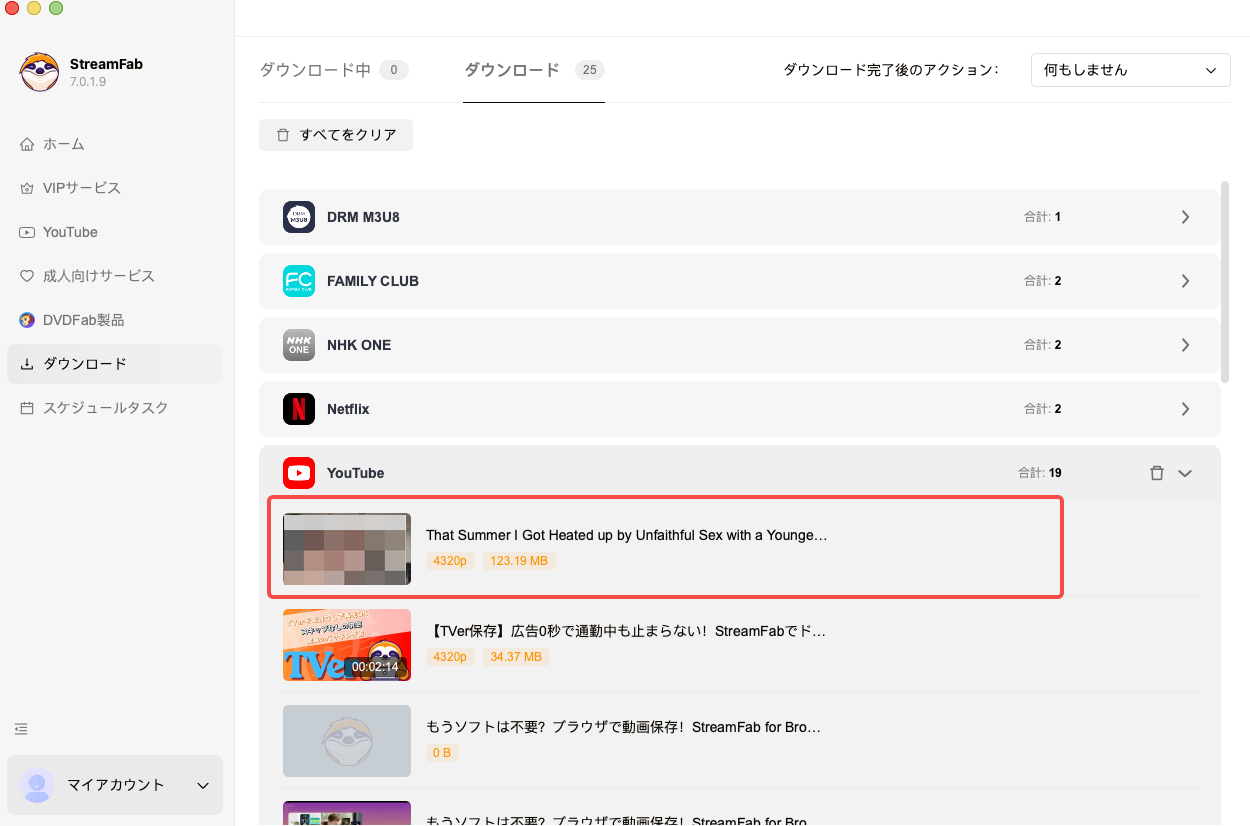This screenshot has height=826, width=1250.
Task: Click the Netflix group title
Action: 348,409
